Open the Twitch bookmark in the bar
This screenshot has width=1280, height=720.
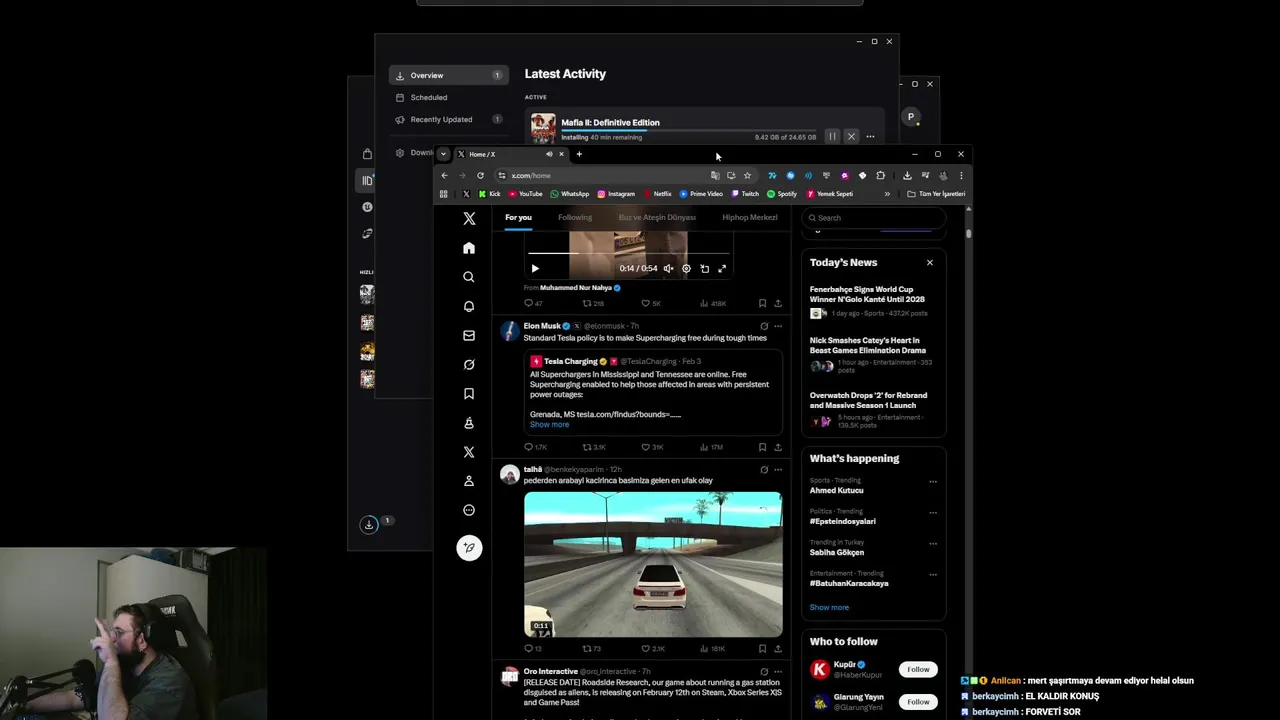[745, 194]
